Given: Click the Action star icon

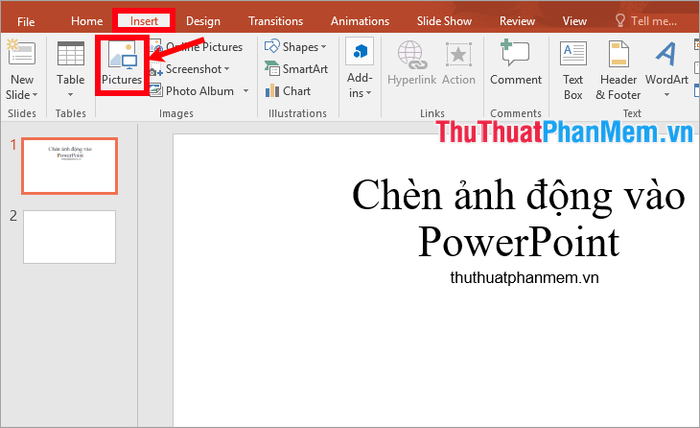Looking at the screenshot, I should pyautogui.click(x=458, y=55).
